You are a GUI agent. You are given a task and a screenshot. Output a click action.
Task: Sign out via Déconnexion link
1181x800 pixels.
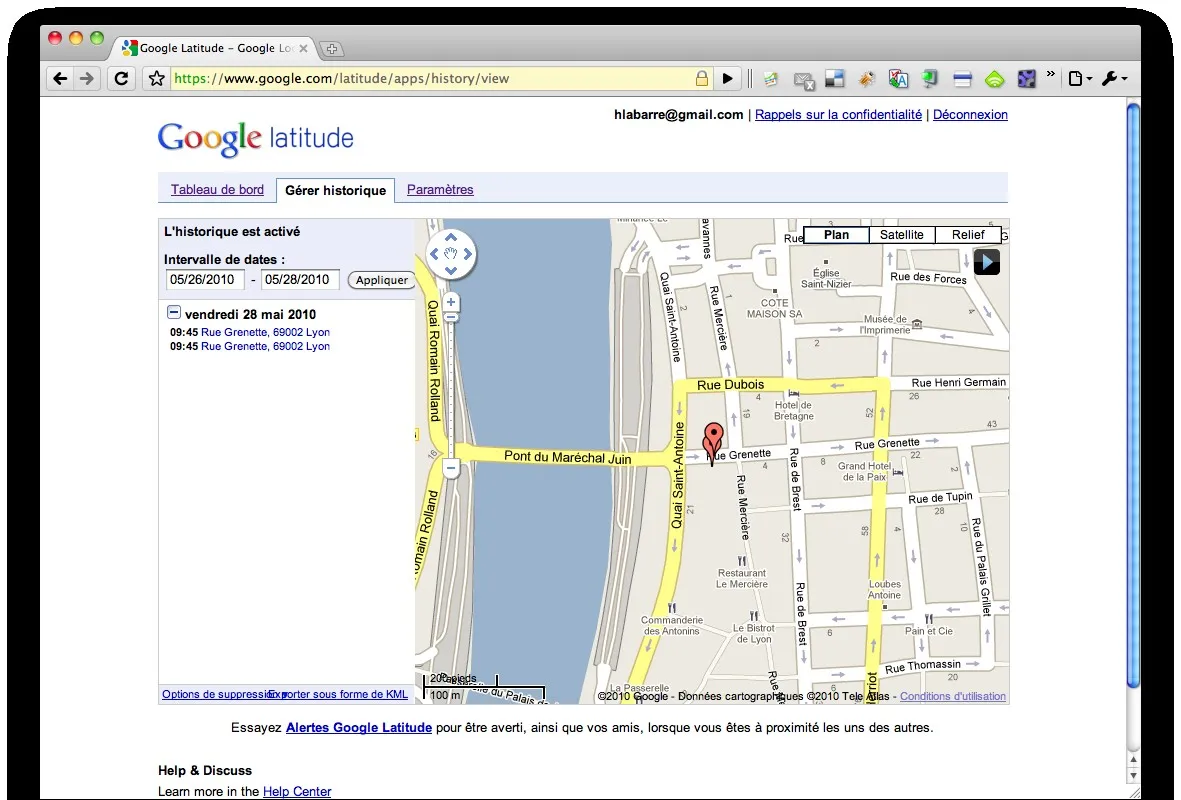tap(970, 115)
